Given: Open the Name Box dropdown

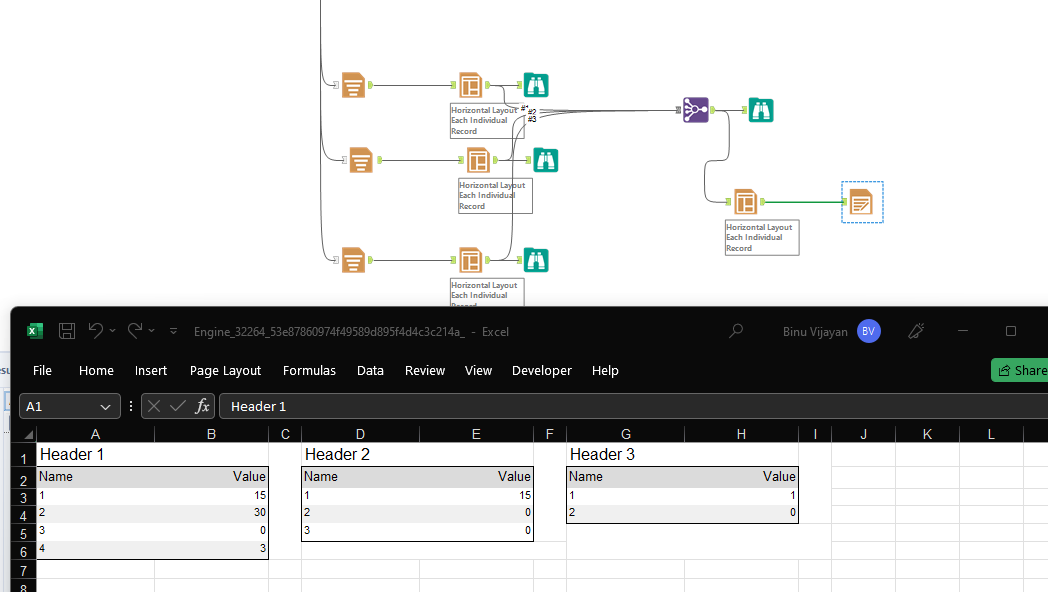Looking at the screenshot, I should click(x=104, y=406).
